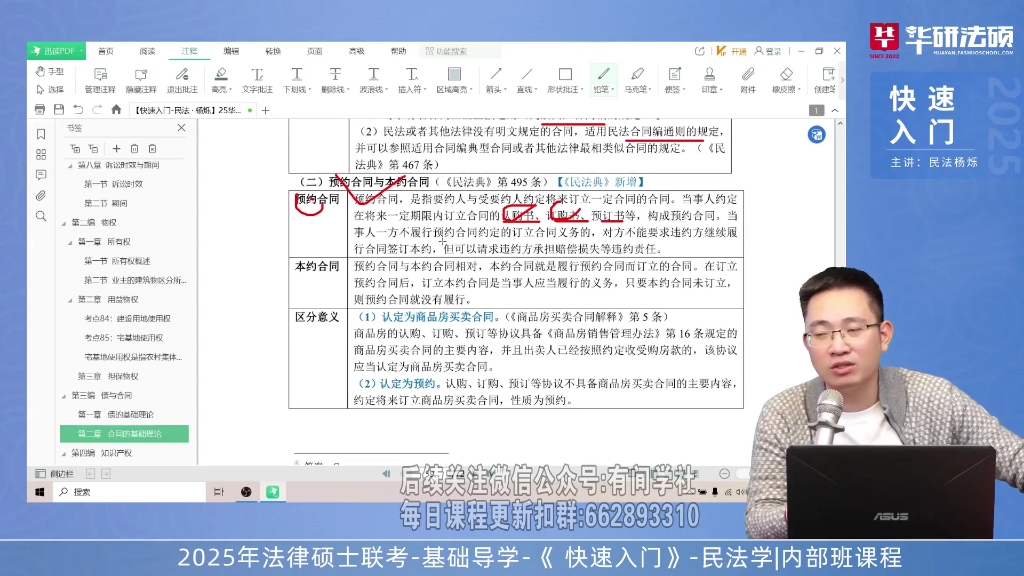Select the 波浪线 wavy line tool
The width and height of the screenshot is (1024, 576).
[373, 80]
